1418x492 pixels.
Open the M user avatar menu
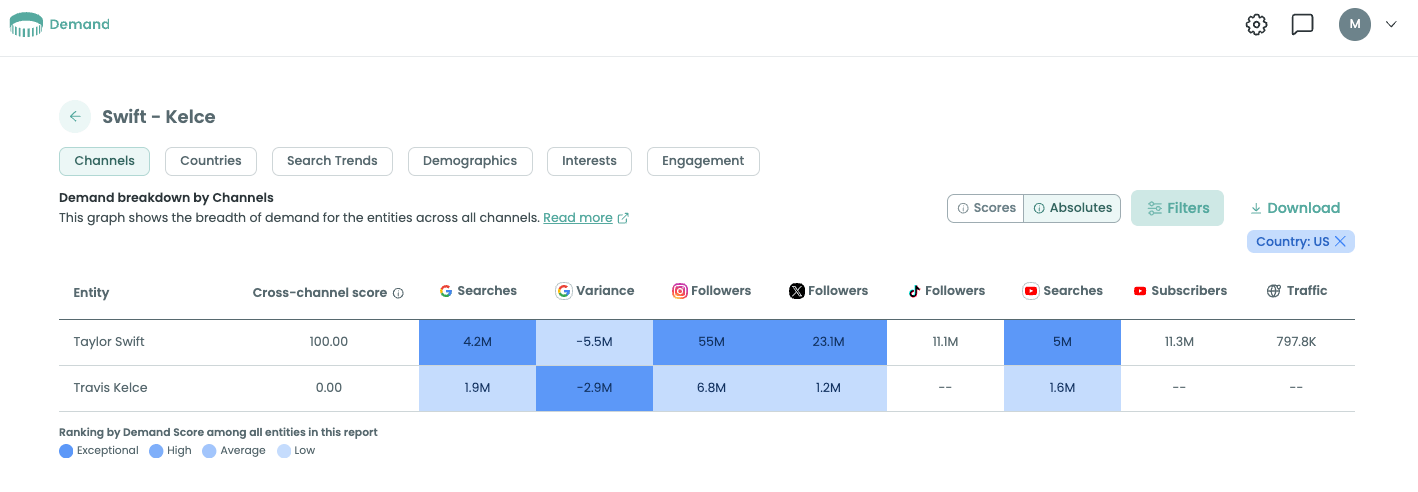[x=1354, y=25]
